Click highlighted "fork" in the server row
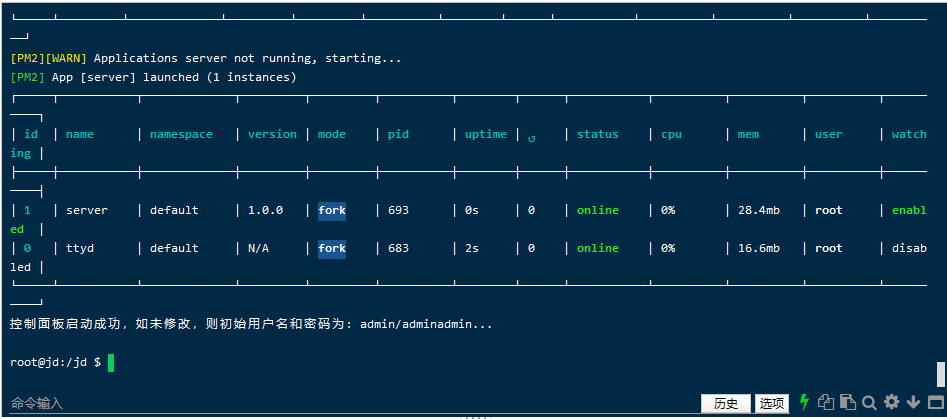This screenshot has width=947, height=419. [332, 210]
